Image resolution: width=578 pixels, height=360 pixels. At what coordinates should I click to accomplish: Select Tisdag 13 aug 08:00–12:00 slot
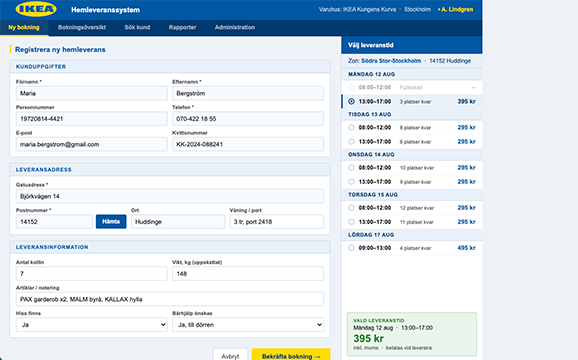[412, 127]
